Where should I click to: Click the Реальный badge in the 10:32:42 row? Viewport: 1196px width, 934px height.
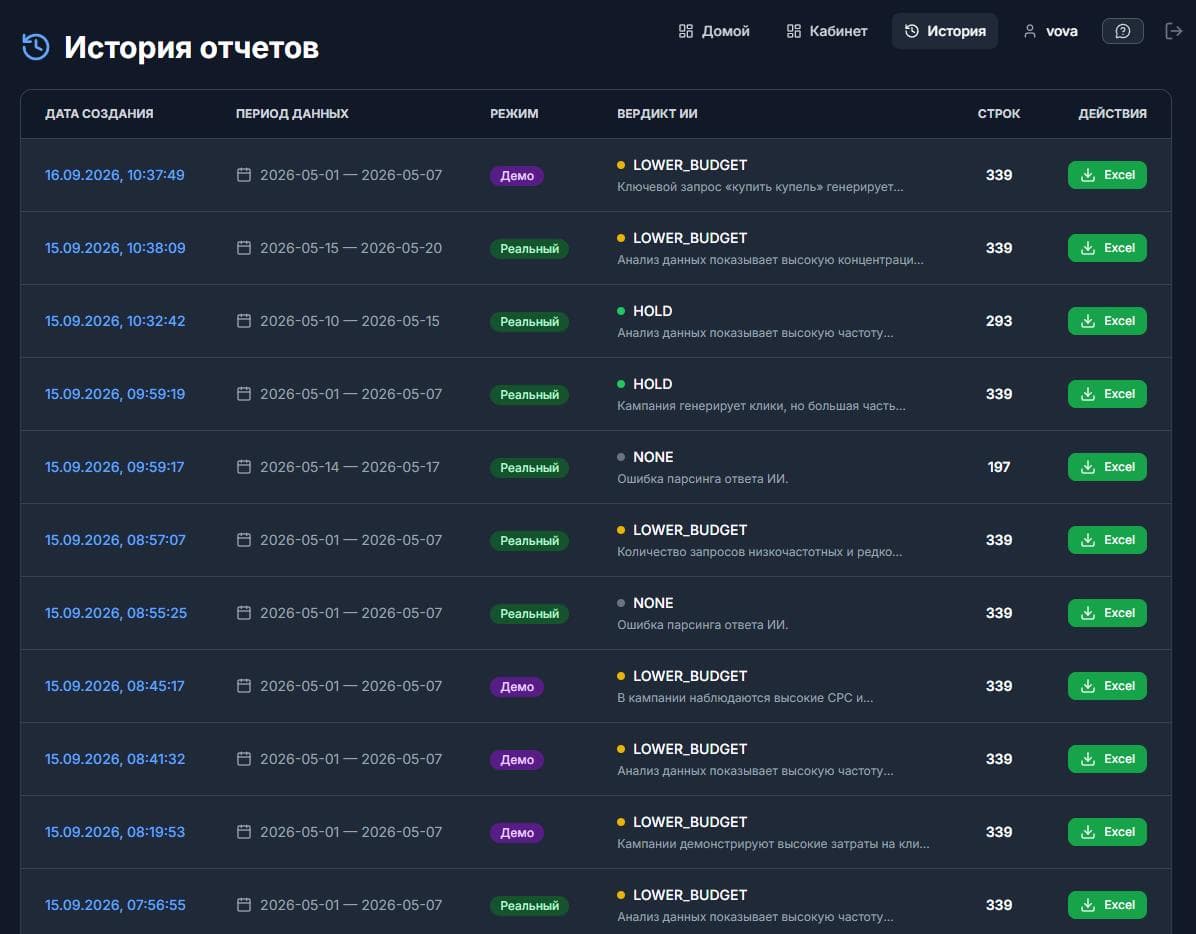(529, 322)
